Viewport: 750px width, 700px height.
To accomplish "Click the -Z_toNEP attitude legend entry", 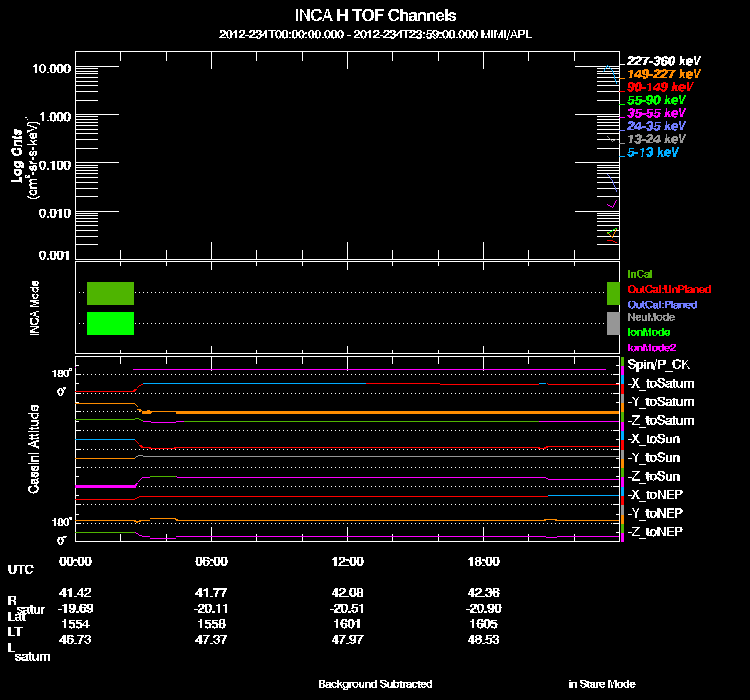I will tap(656, 531).
